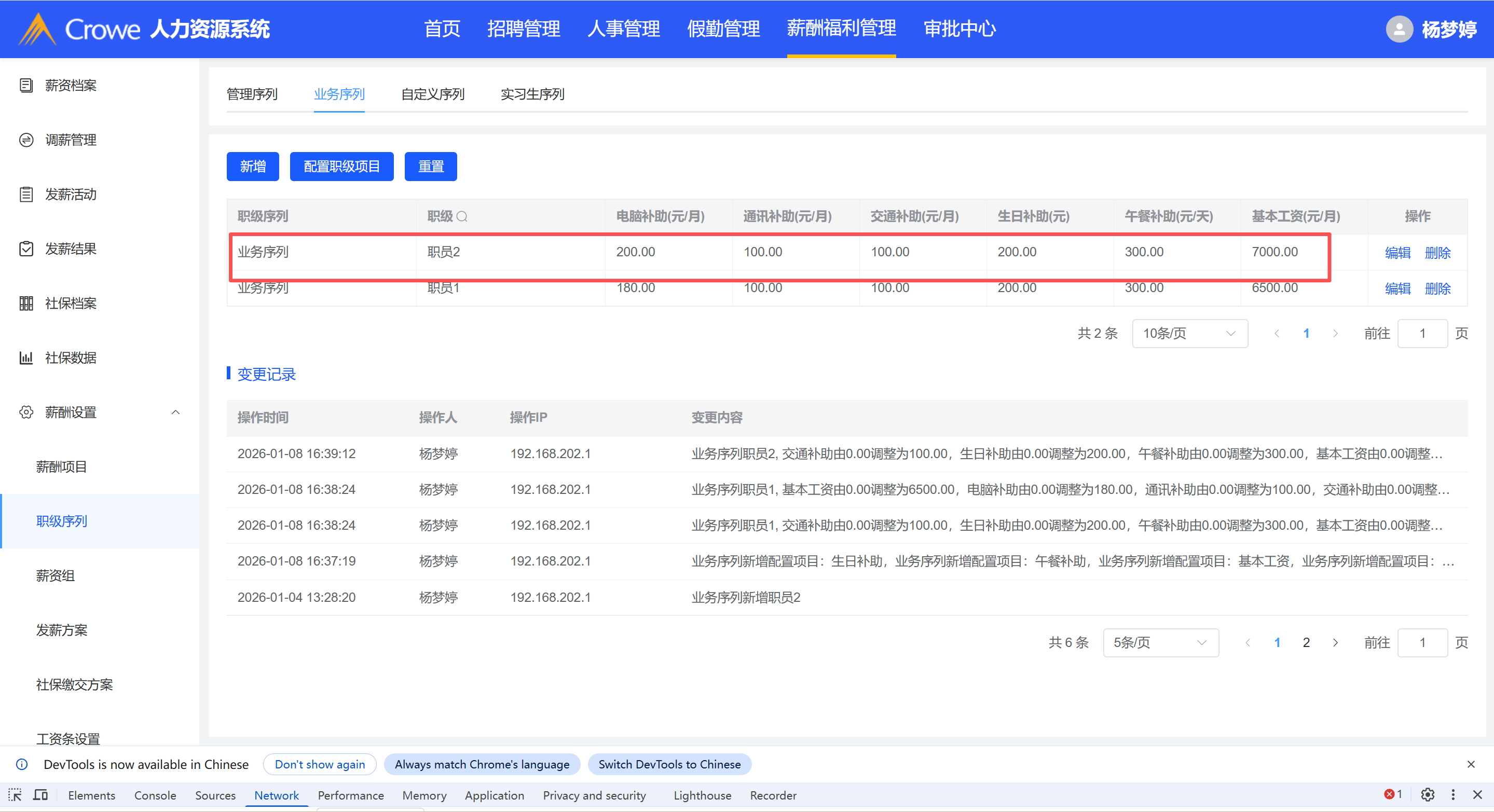This screenshot has height=812, width=1494.
Task: Open 审批中心 in top navigation
Action: tap(960, 29)
